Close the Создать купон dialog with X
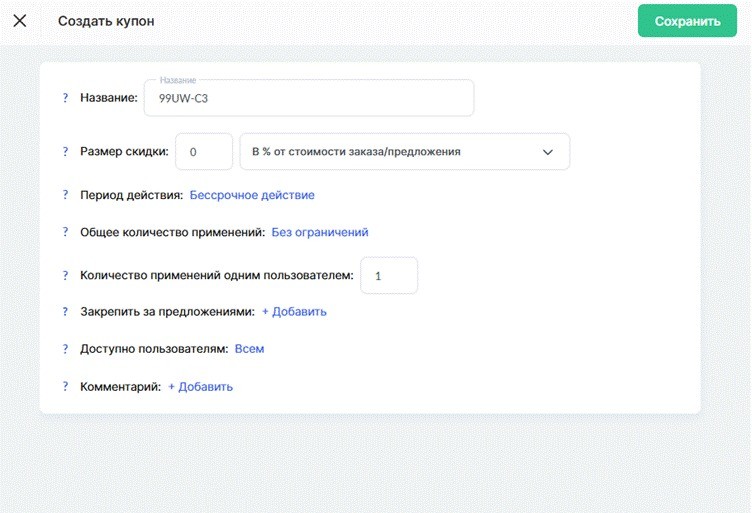This screenshot has width=752, height=513. pos(20,21)
